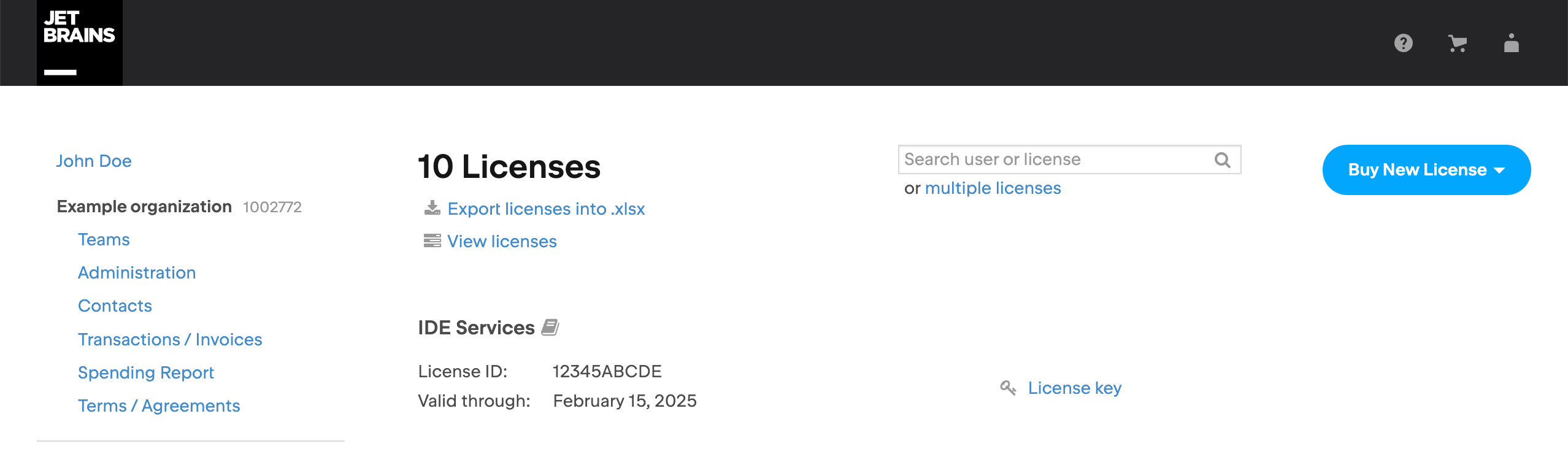Click the search magnifier icon
The width and height of the screenshot is (1568, 465).
pos(1223,159)
